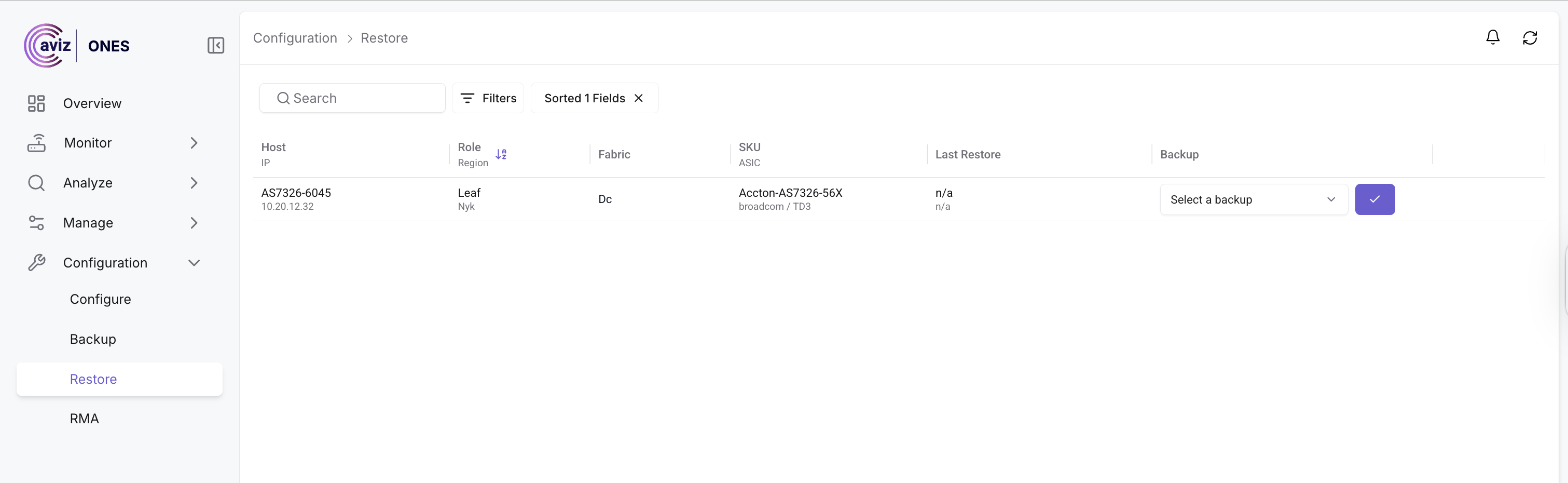
Task: Open the Configure submenu item
Action: (x=101, y=299)
